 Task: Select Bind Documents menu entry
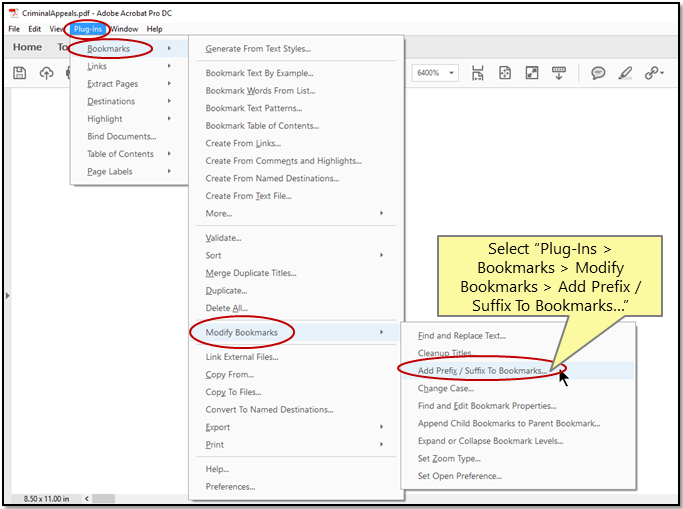(129, 136)
